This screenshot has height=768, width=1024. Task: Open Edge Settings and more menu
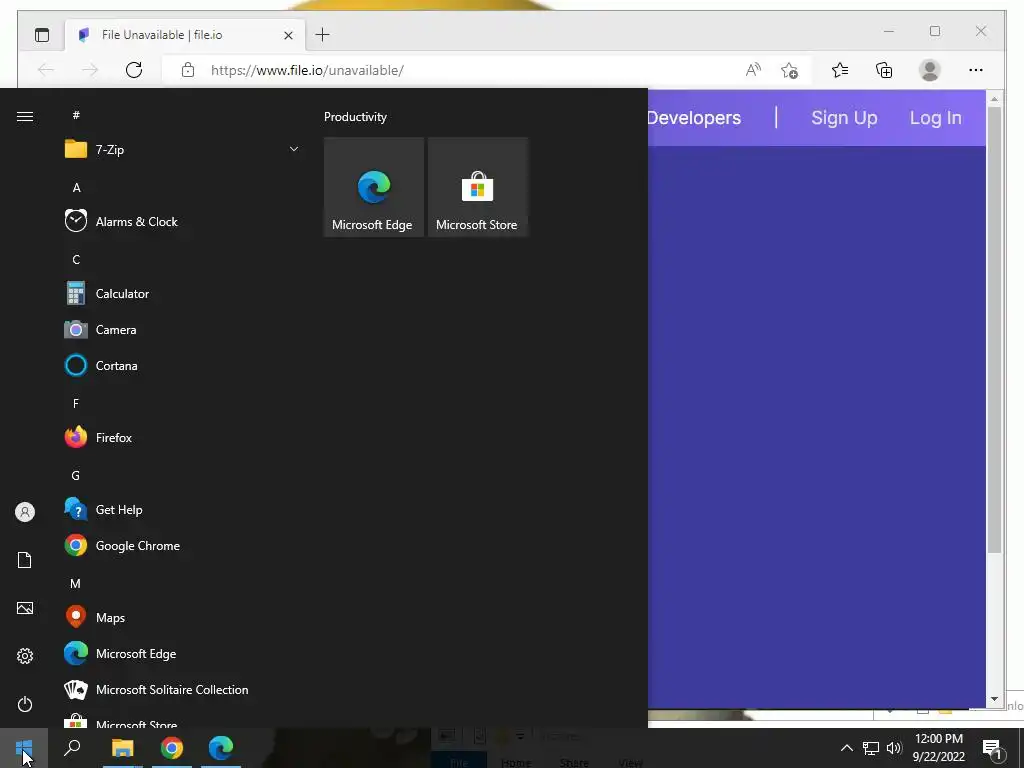(976, 70)
